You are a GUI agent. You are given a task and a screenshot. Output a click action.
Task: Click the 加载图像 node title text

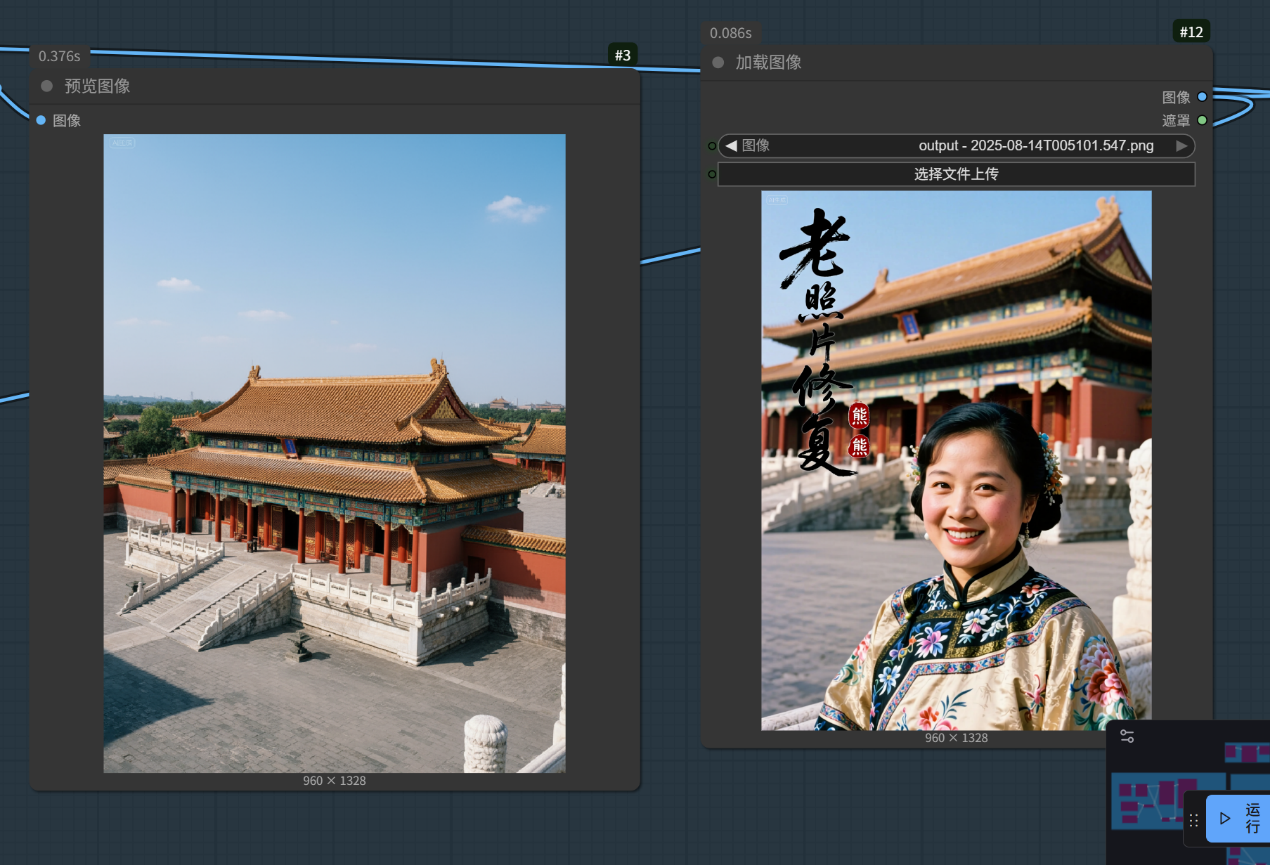pos(768,63)
